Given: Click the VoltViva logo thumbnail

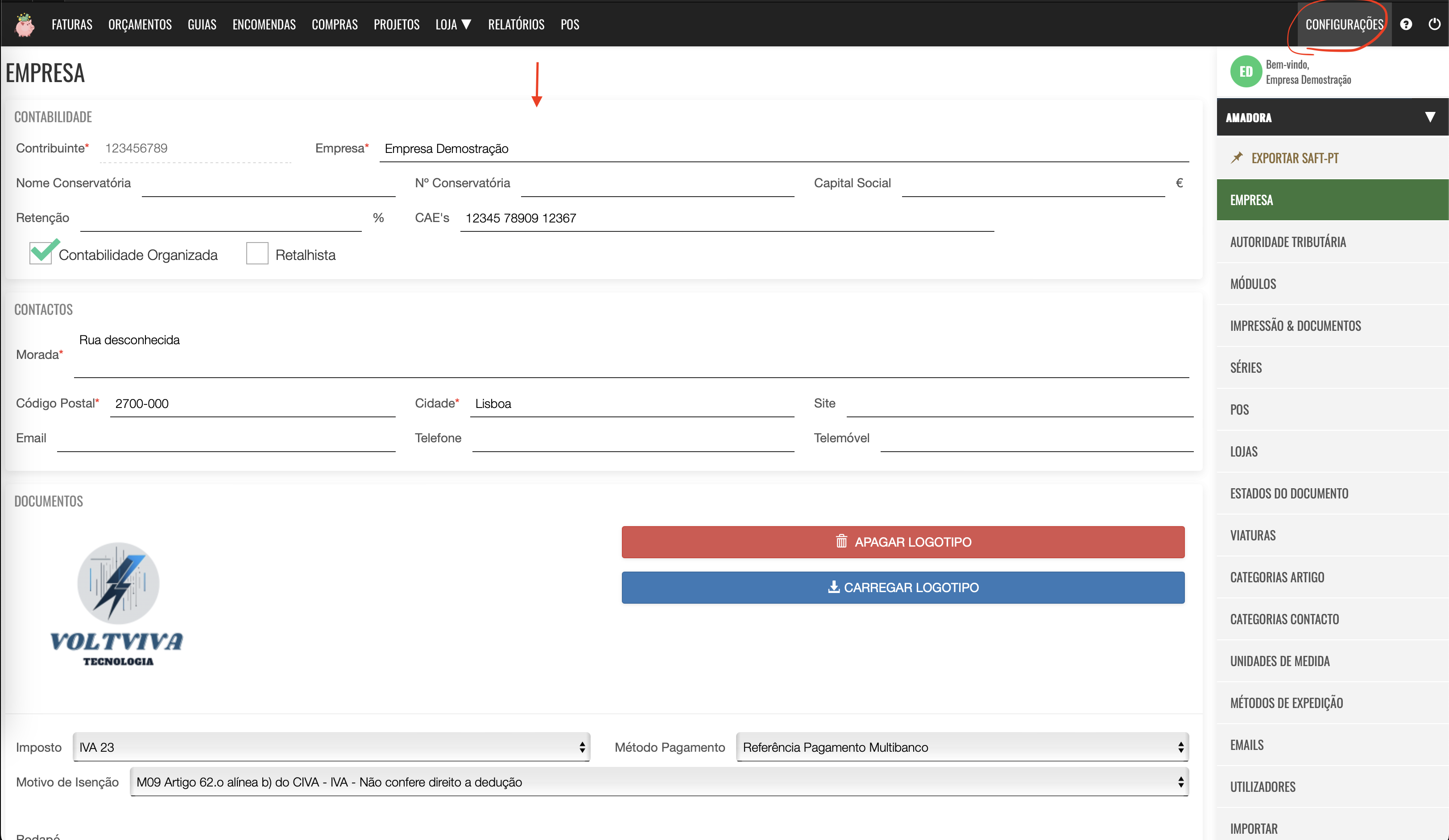Looking at the screenshot, I should [117, 603].
